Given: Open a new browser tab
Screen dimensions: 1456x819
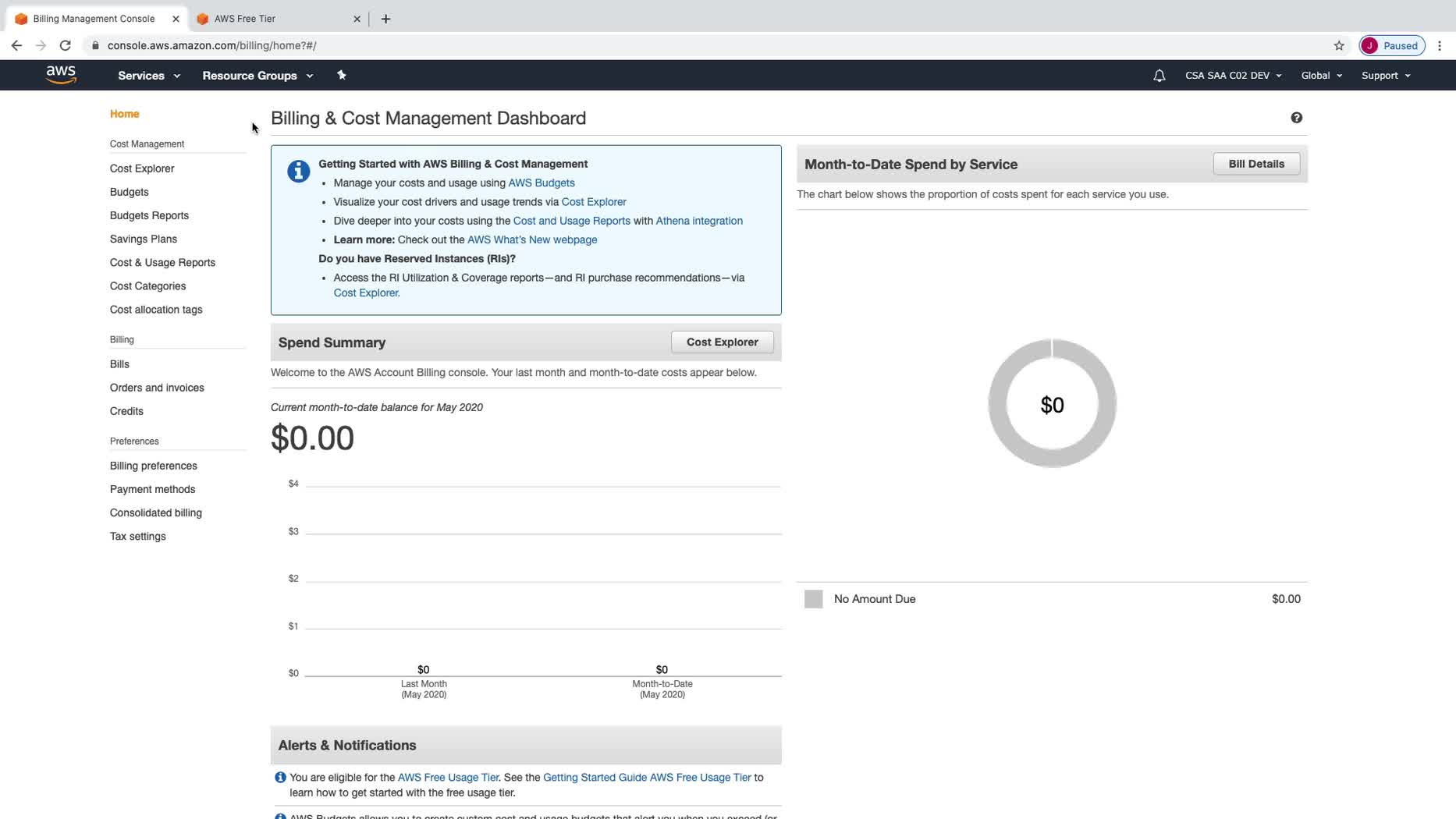Looking at the screenshot, I should (385, 19).
